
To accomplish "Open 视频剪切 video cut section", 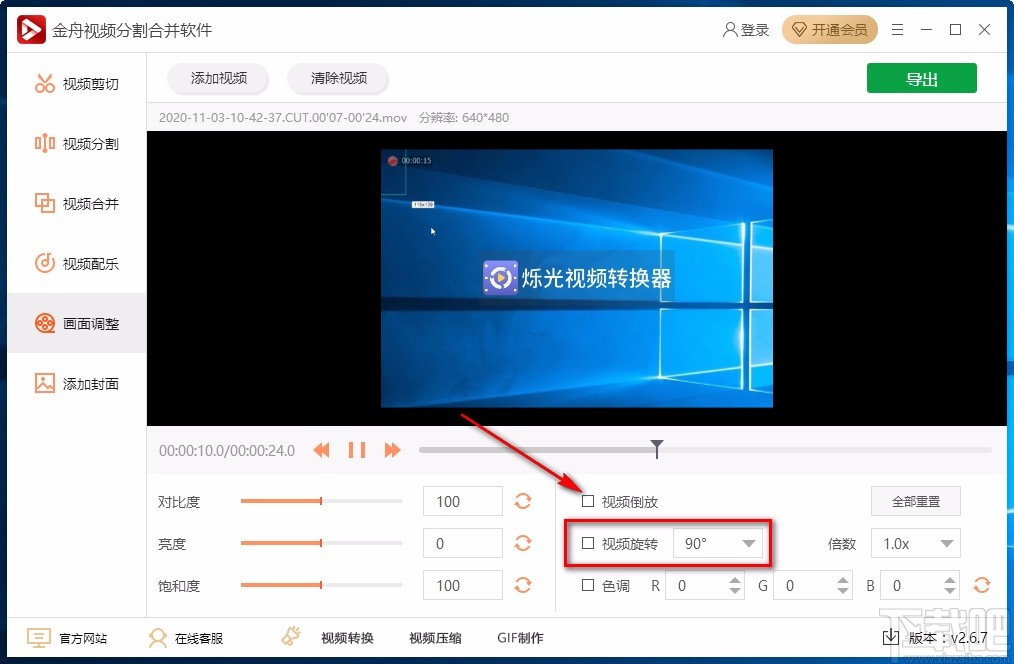I will (76, 84).
